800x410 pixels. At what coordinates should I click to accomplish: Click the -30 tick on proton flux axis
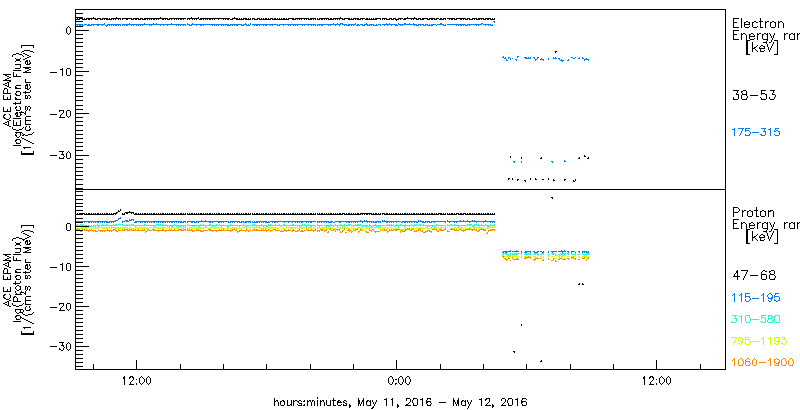click(x=60, y=346)
